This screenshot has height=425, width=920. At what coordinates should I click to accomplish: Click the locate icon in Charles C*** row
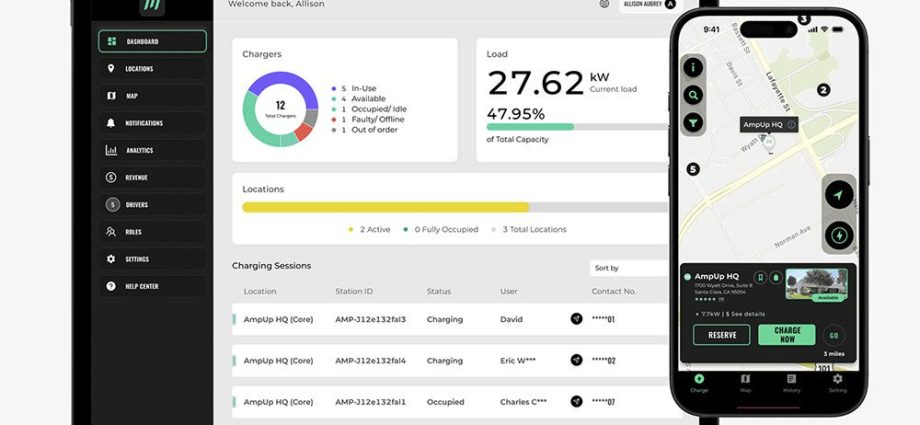coord(577,402)
